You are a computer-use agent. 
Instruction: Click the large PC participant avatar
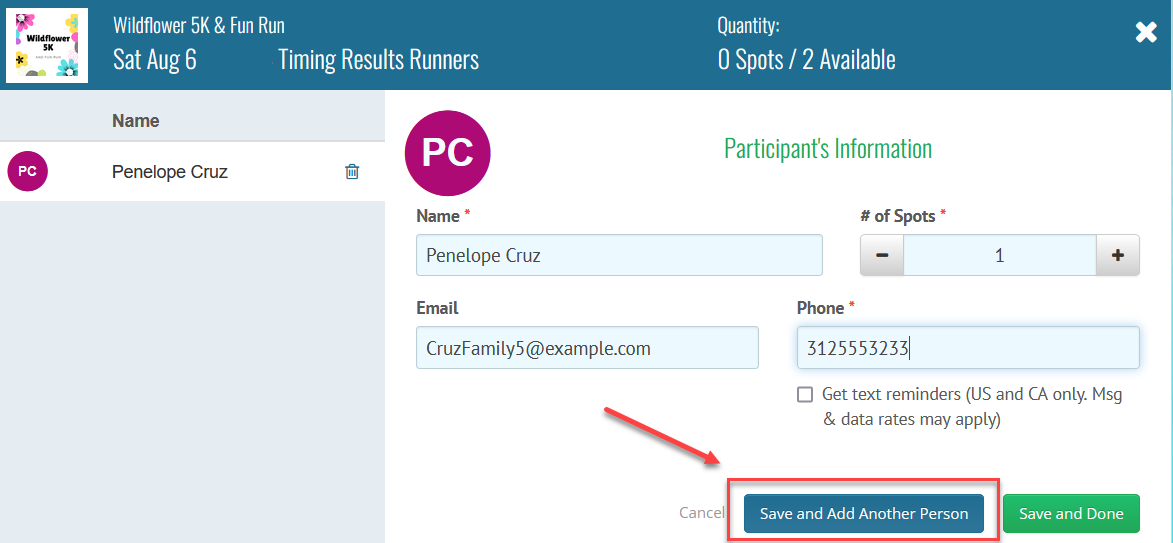(x=447, y=152)
